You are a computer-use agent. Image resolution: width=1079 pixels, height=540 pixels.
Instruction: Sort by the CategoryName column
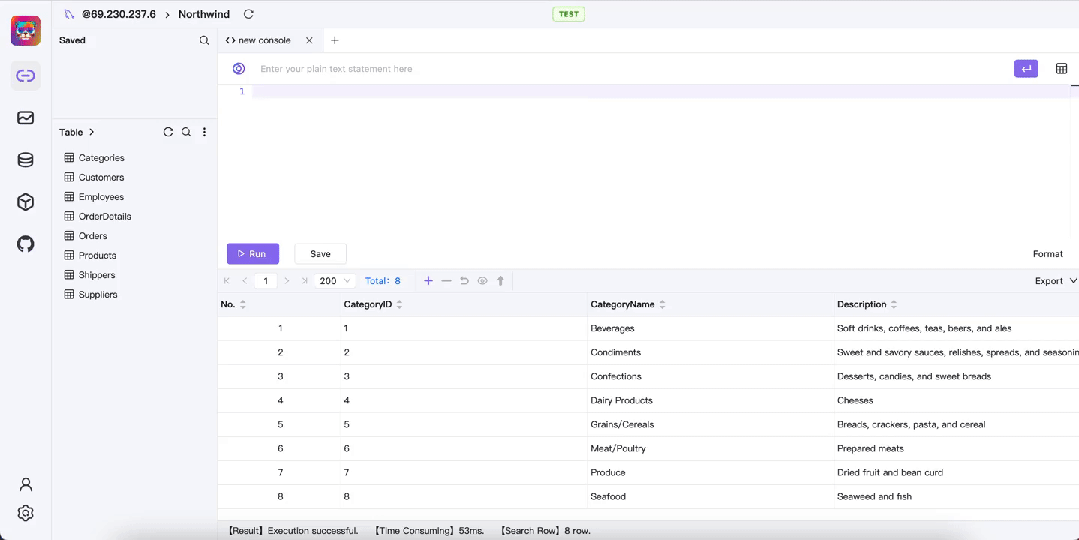click(662, 304)
